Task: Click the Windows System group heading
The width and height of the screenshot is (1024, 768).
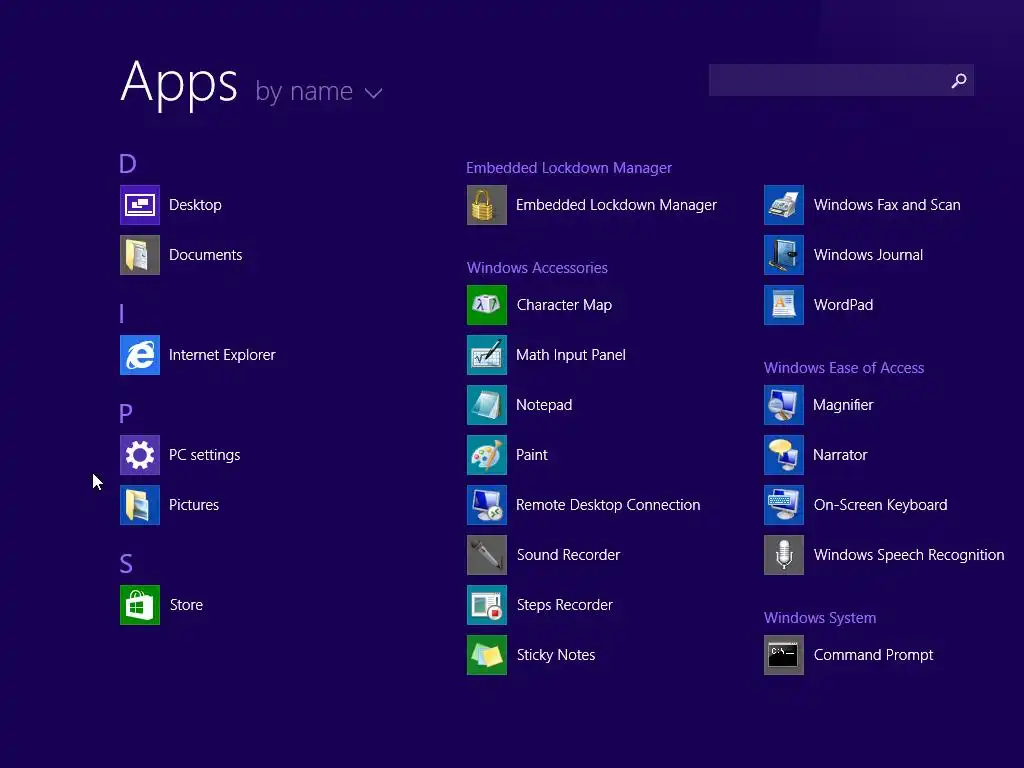Action: point(820,618)
